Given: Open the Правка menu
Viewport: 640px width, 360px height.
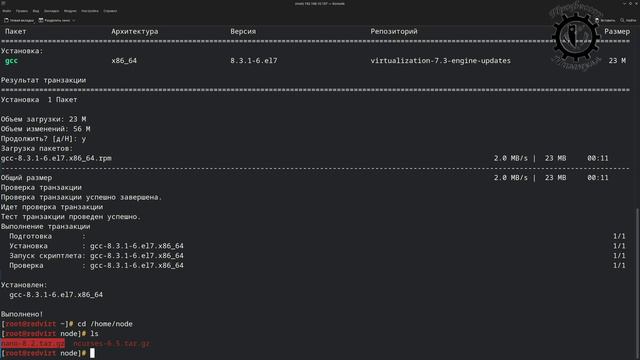Looking at the screenshot, I should tap(22, 11).
